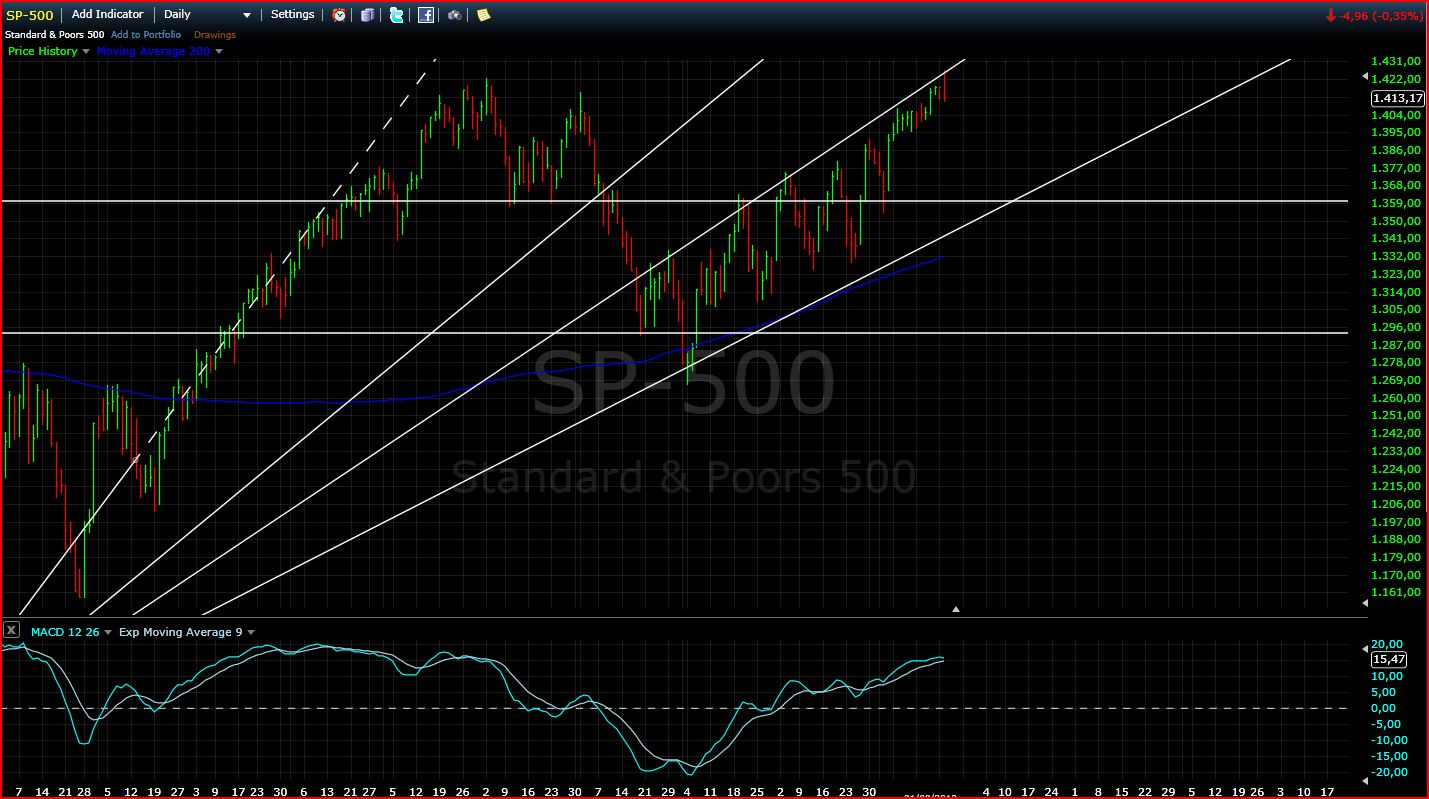Screen dimensions: 1429x799
Task: Click the small arrow beside price 1.422,00
Action: coord(1366,76)
